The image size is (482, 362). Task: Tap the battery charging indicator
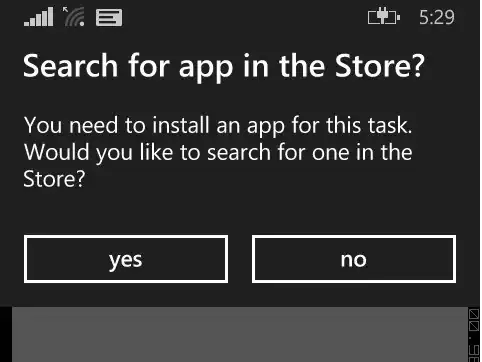pyautogui.click(x=384, y=17)
